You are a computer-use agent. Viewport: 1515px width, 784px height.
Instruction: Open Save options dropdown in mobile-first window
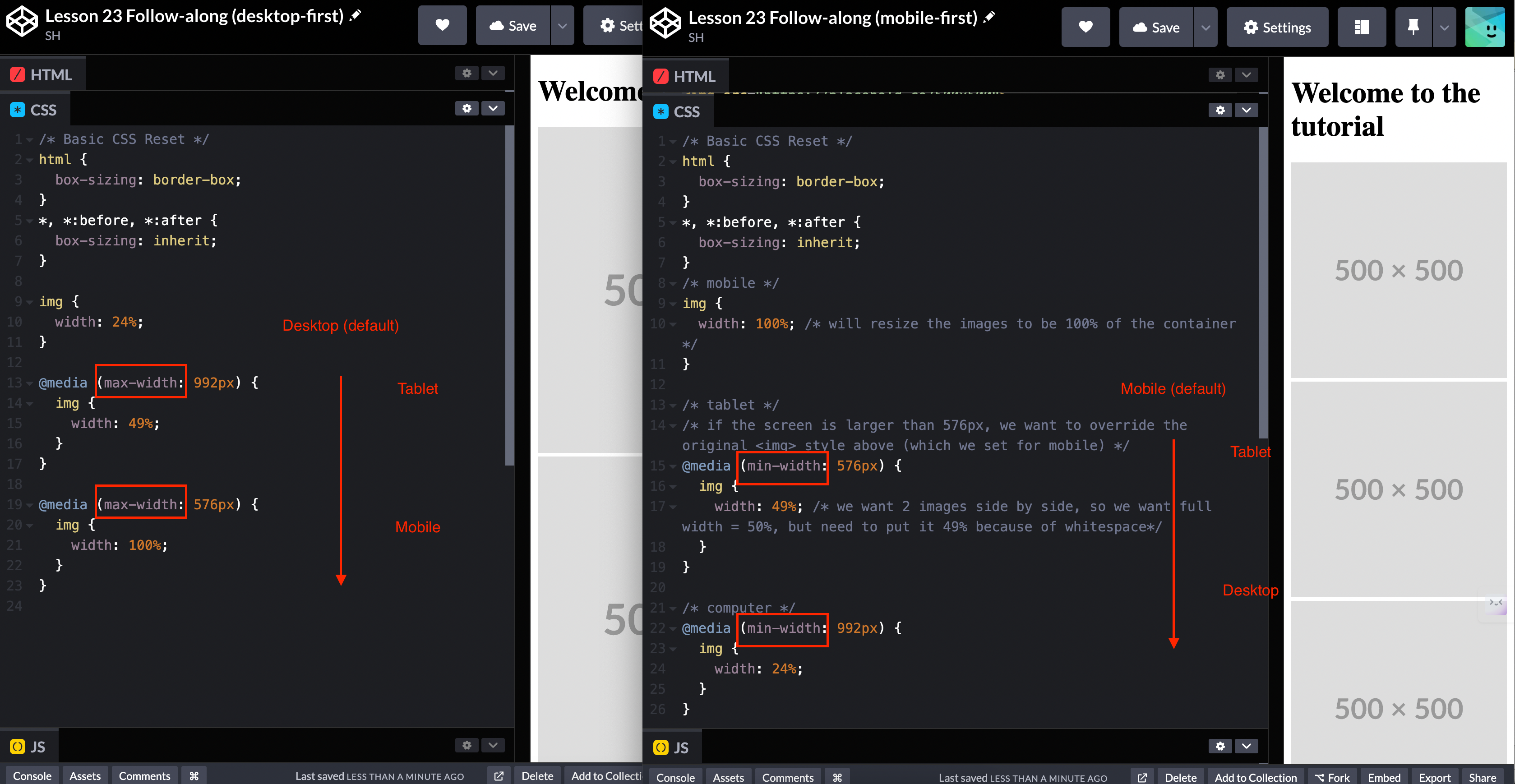(1206, 27)
